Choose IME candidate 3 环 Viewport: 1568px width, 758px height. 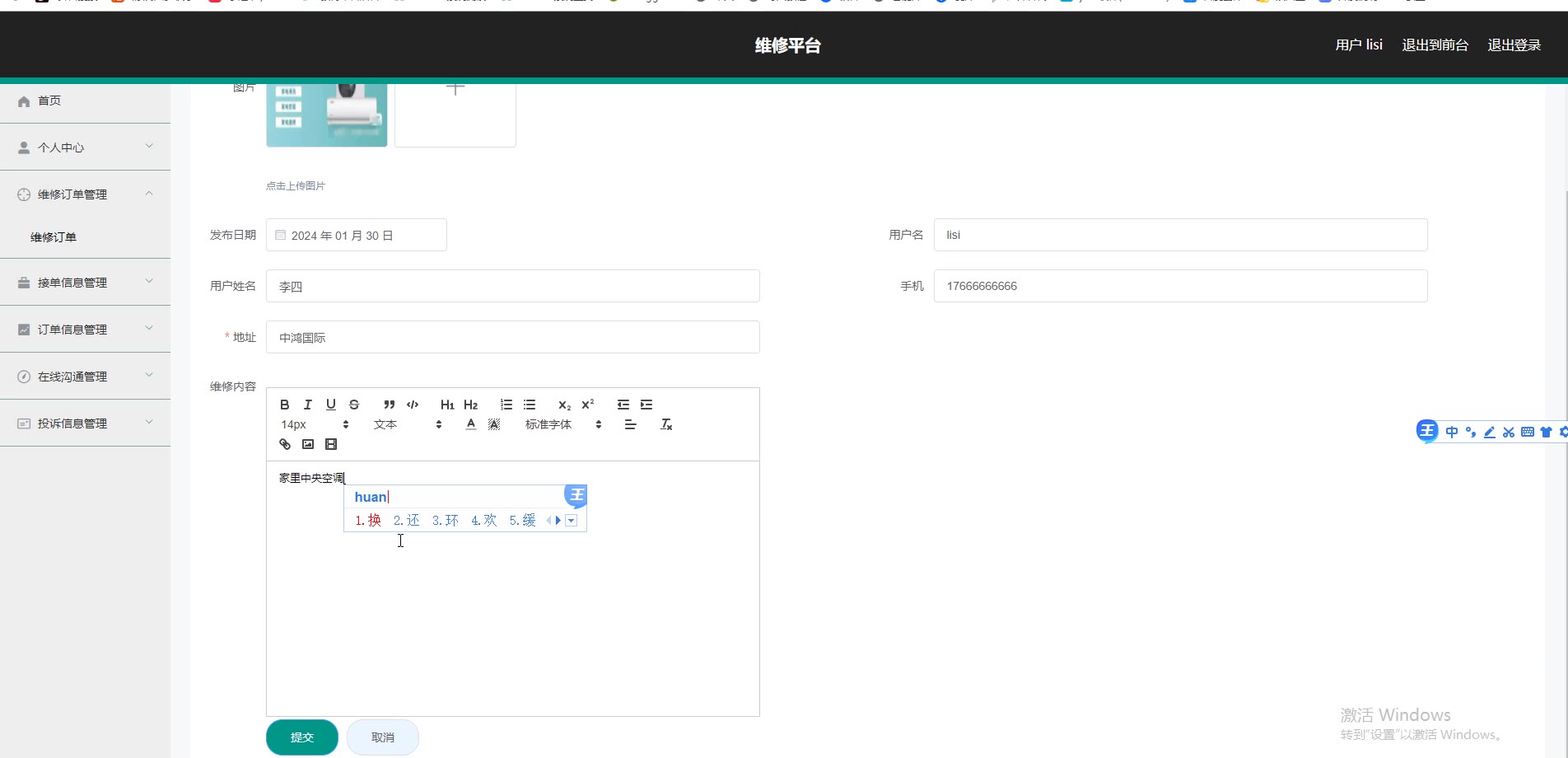(446, 521)
